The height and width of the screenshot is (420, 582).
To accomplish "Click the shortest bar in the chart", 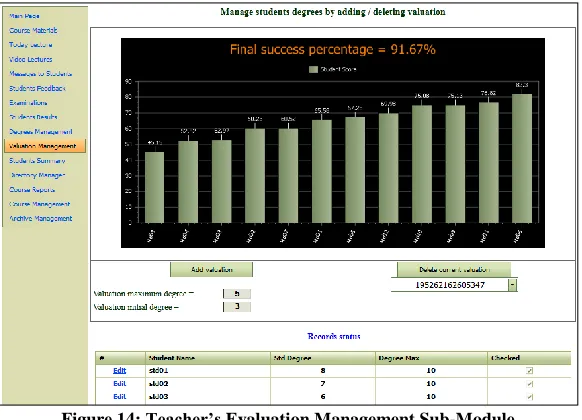I will (154, 187).
